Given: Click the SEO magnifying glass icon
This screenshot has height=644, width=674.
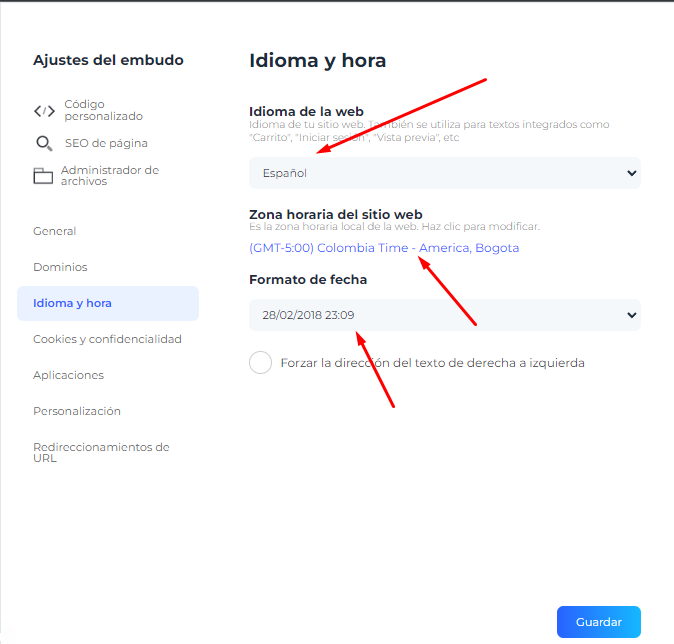Looking at the screenshot, I should click(44, 143).
